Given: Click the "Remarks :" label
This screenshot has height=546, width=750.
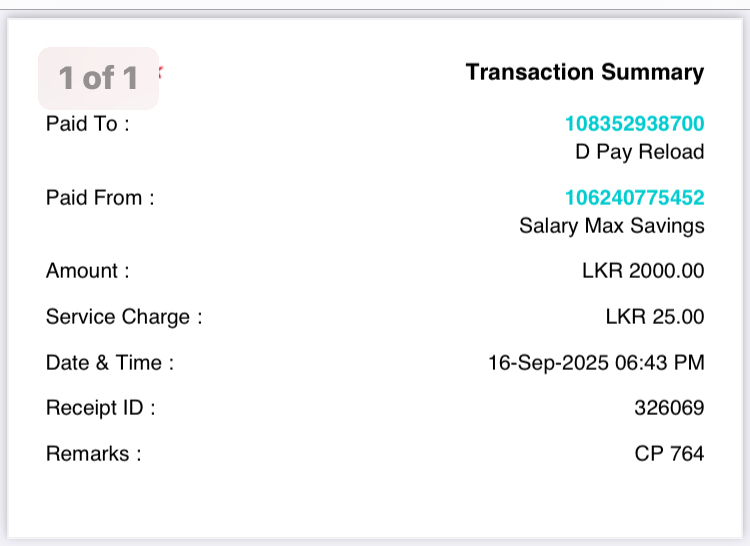Looking at the screenshot, I should [x=94, y=454].
